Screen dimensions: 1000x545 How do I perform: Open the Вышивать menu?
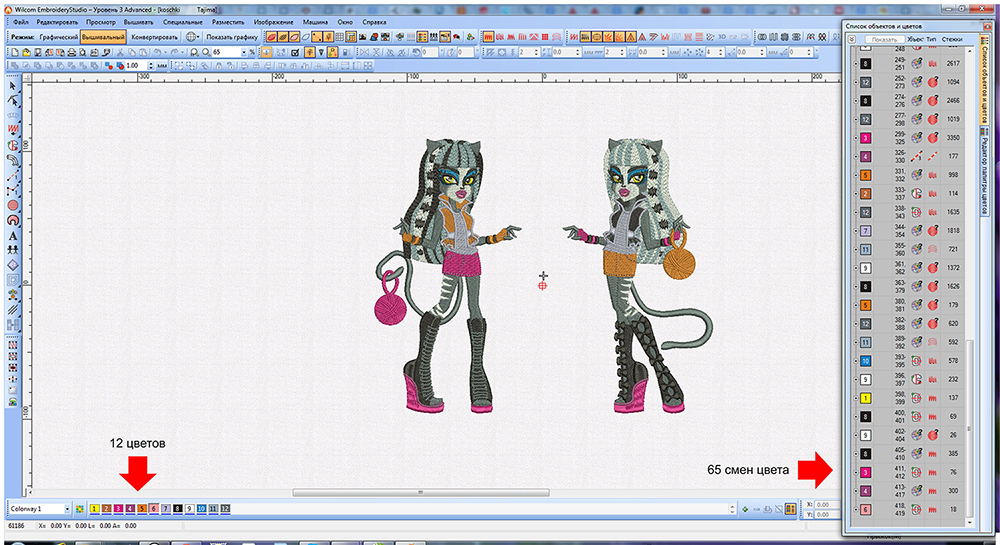(138, 21)
